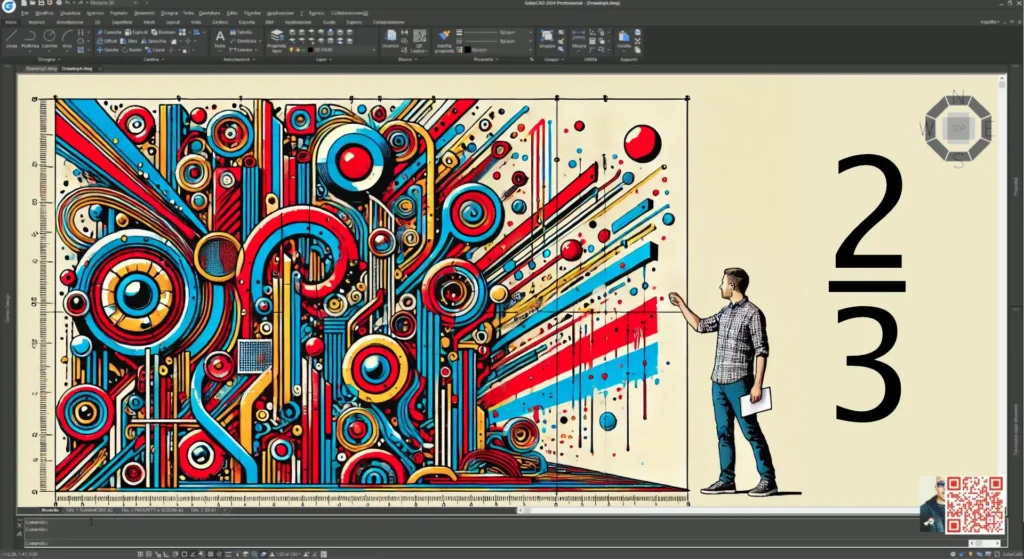This screenshot has width=1024, height=559.
Task: Click the layer on/off lightbulb icon
Action: [x=293, y=50]
